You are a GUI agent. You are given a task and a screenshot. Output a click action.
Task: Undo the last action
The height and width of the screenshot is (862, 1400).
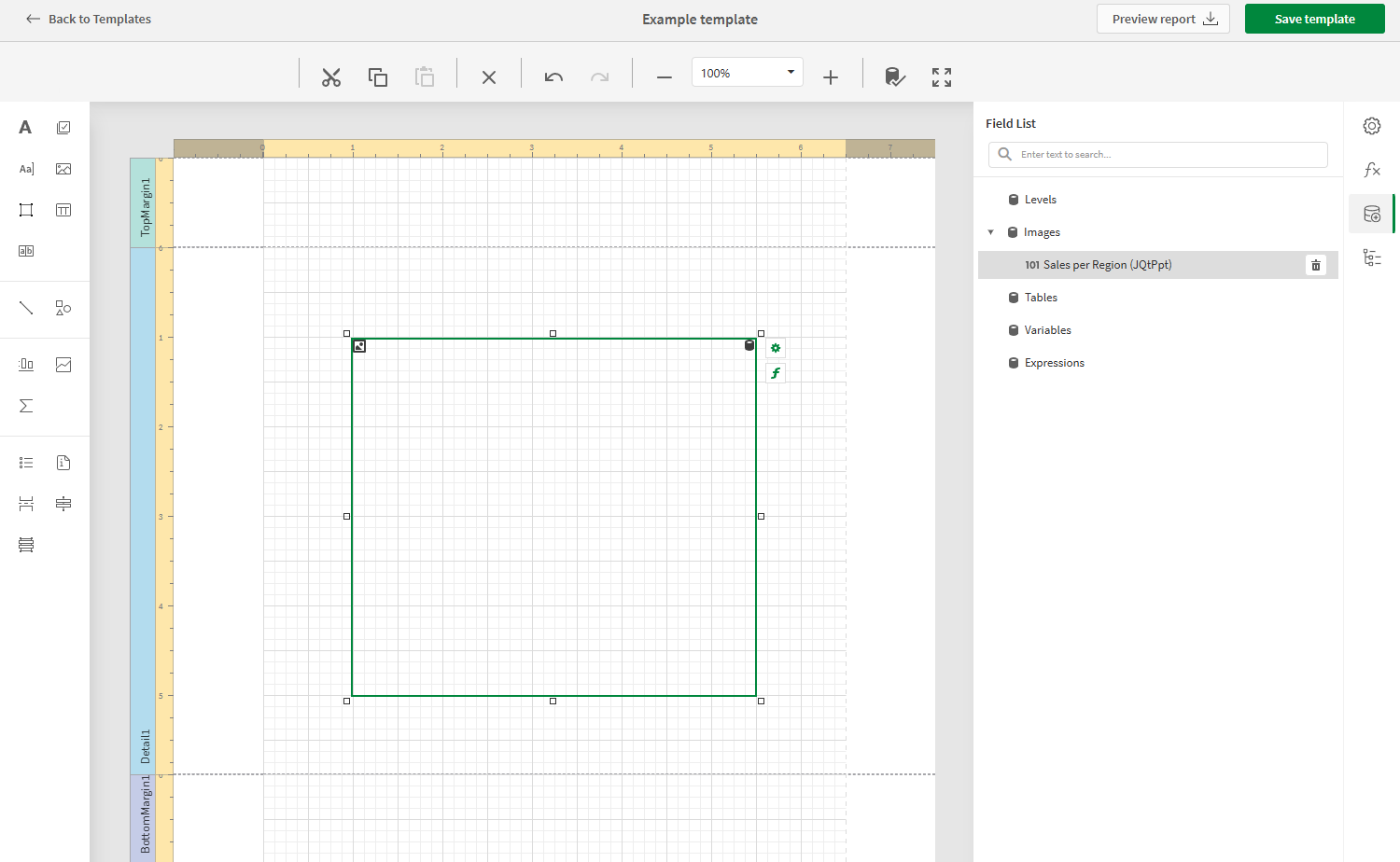click(x=553, y=77)
